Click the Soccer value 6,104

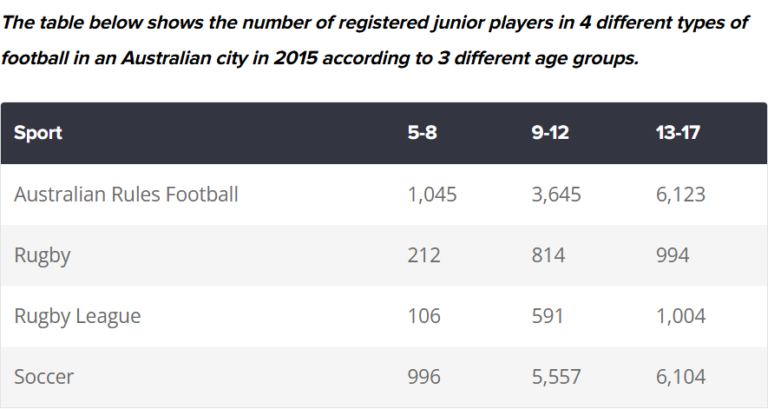point(680,377)
